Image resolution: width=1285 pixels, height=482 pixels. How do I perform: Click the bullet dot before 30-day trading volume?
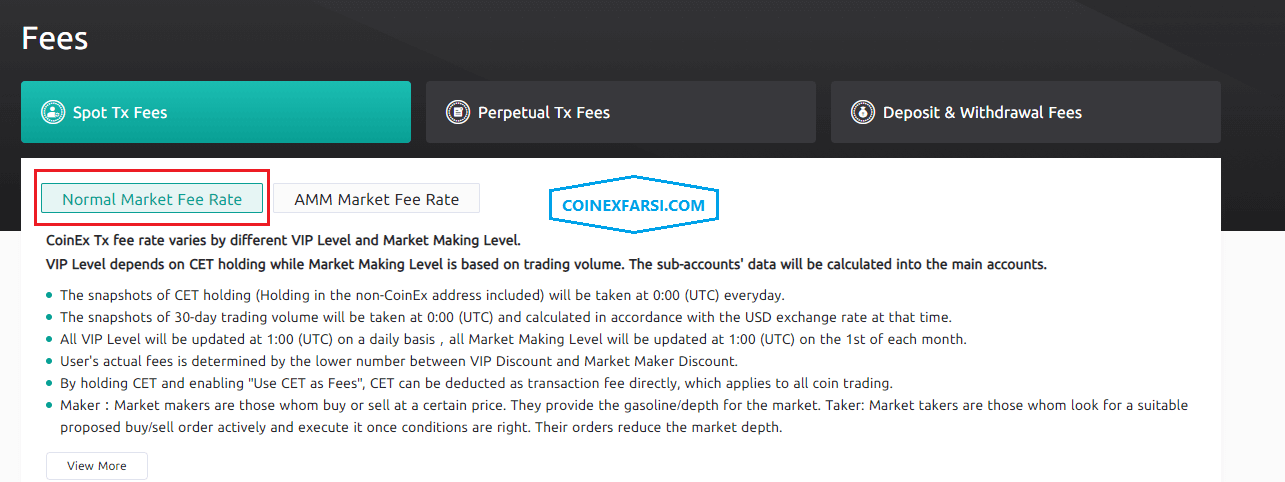(x=50, y=317)
